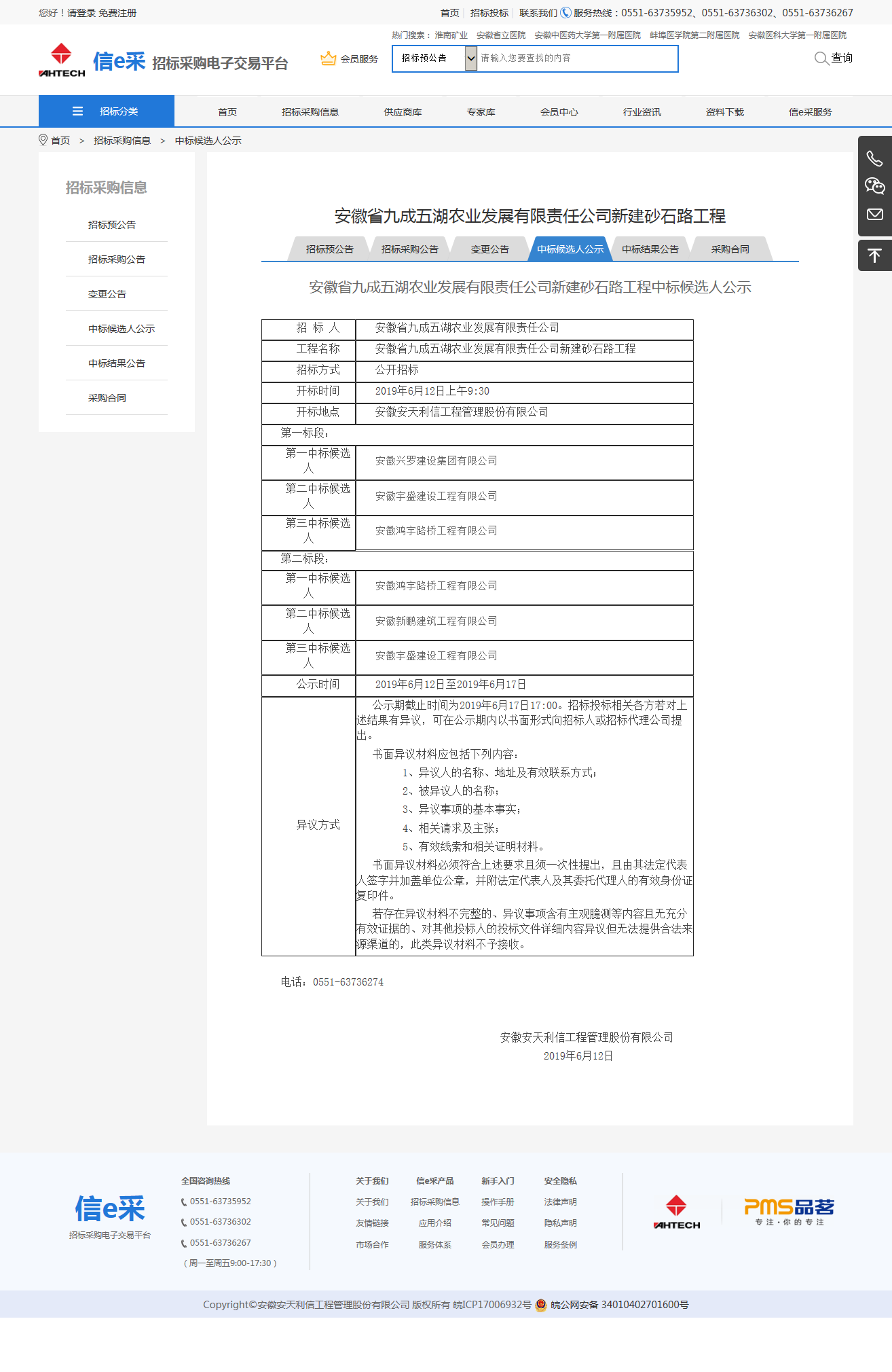This screenshot has height=1372, width=892.
Task: Select 中标候选人公示 in left sidebar
Action: [x=122, y=329]
